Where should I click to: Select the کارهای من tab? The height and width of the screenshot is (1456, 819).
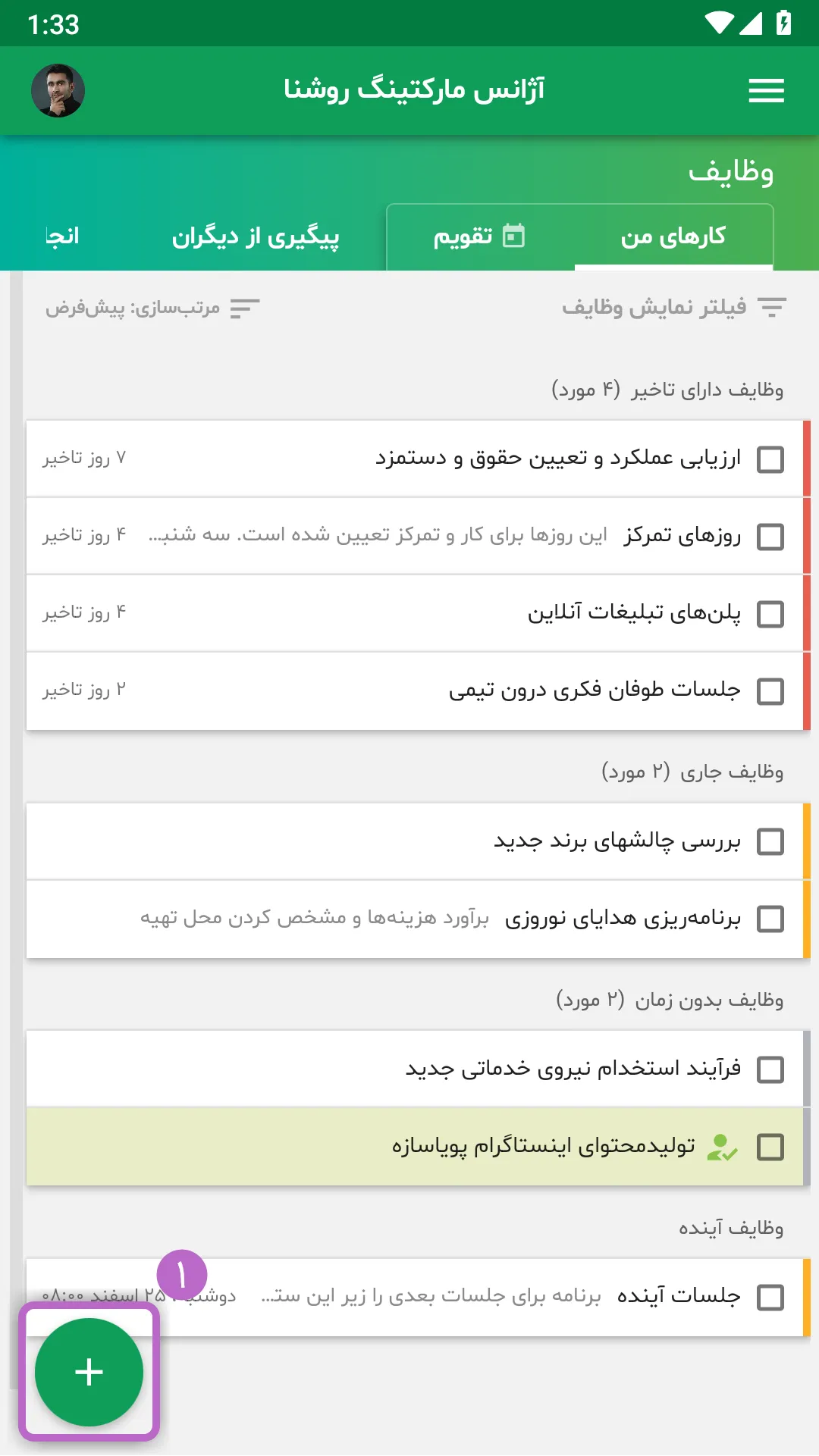tap(673, 236)
